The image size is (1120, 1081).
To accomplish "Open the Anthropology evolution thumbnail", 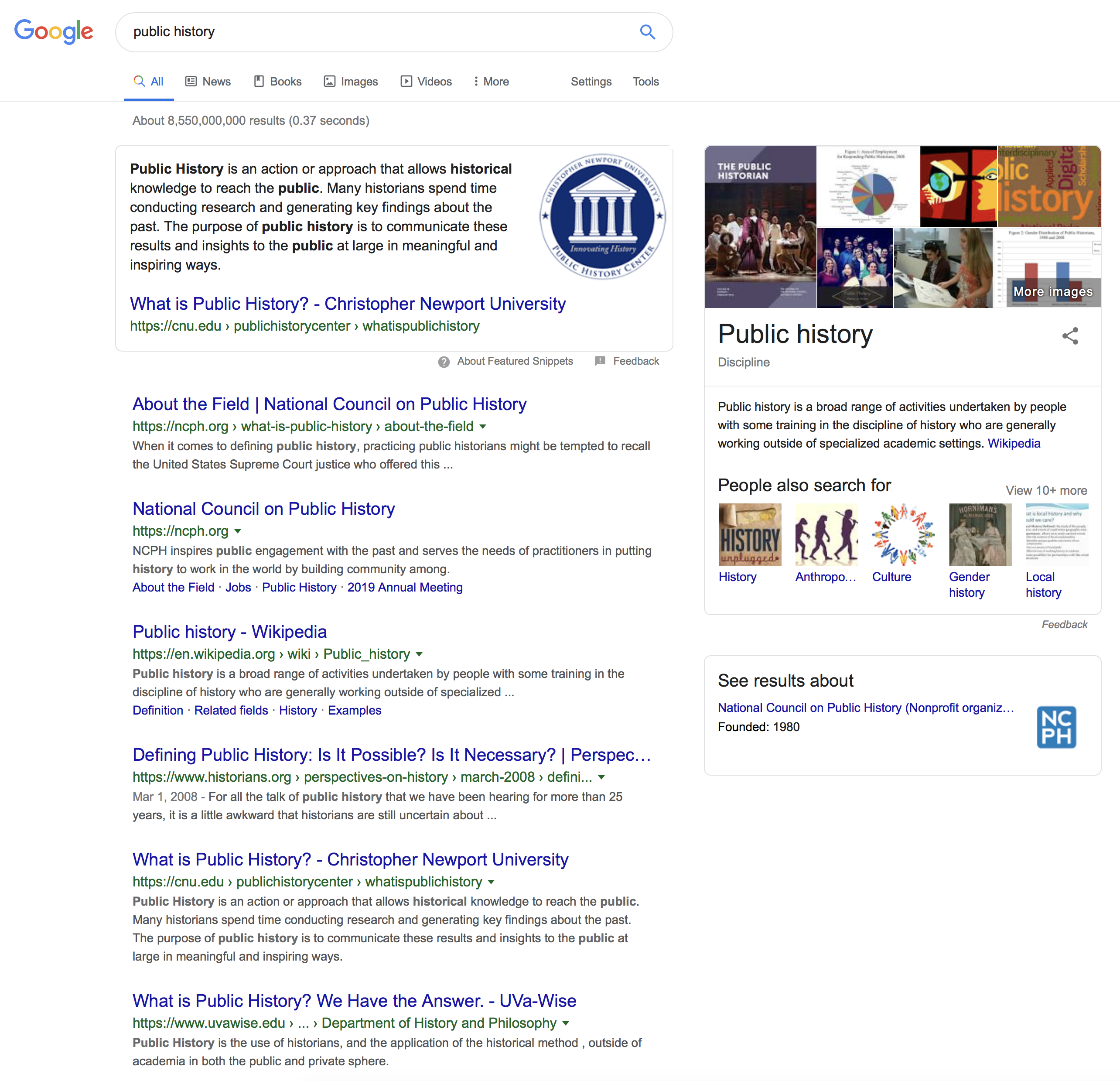I will point(826,534).
